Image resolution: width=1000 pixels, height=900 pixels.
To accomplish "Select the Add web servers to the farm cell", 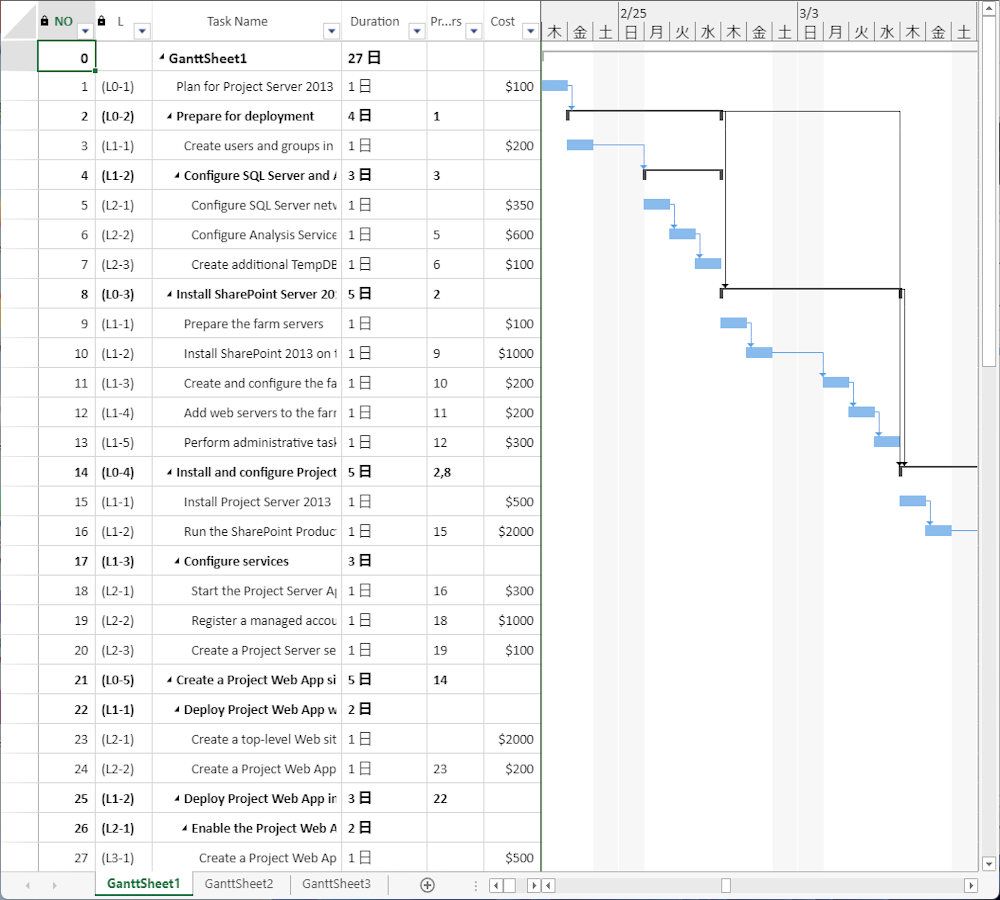I will pos(247,413).
